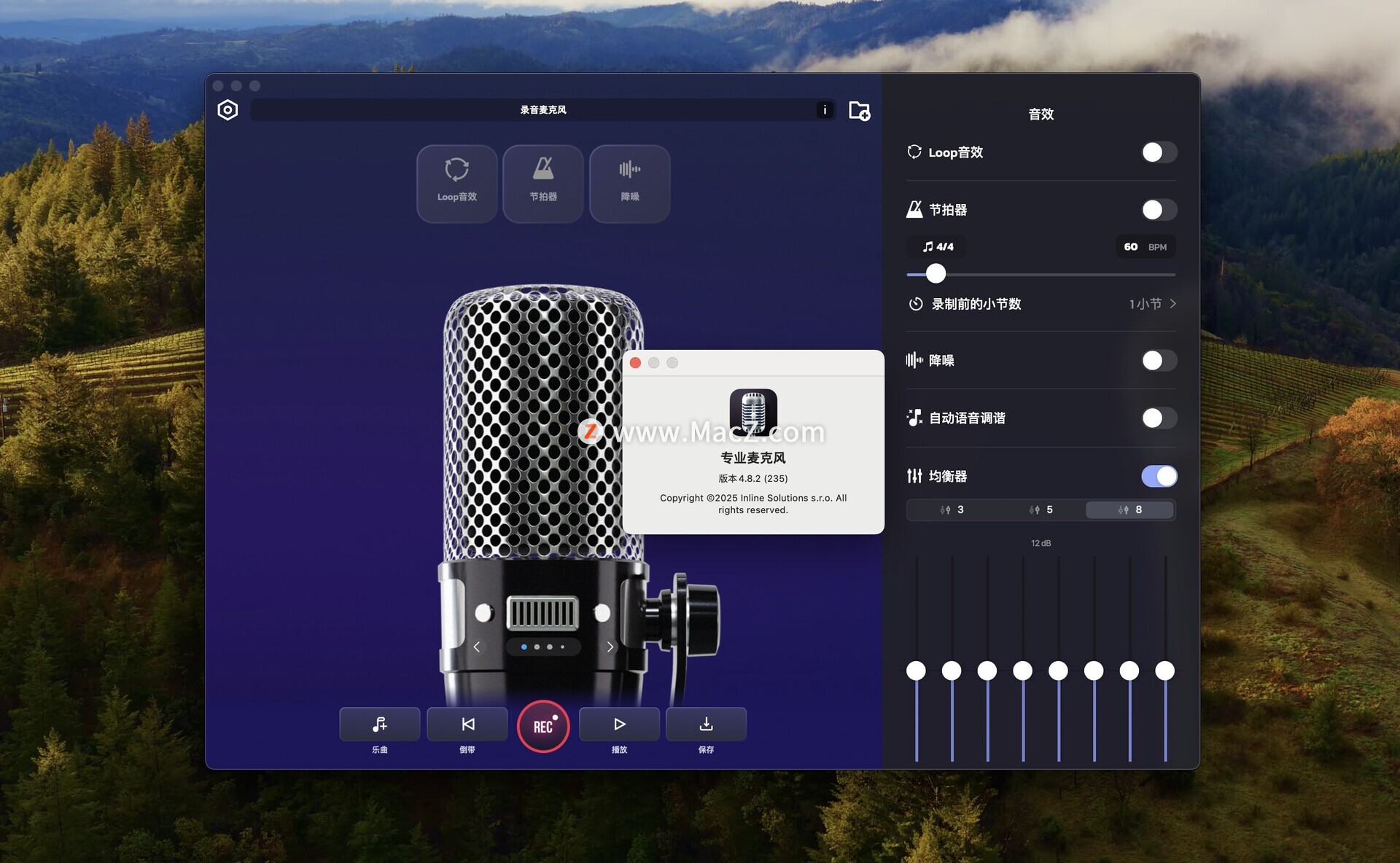The height and width of the screenshot is (863, 1400).
Task: Click the 版本 4.8.2 (235) text
Action: [753, 479]
